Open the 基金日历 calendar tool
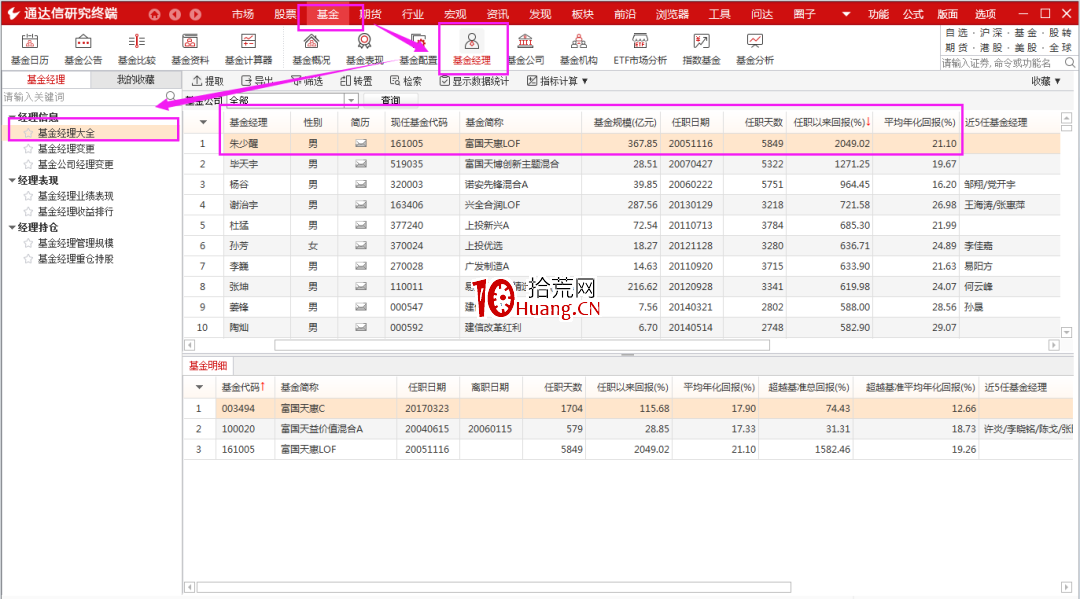1080x599 pixels. tap(30, 50)
